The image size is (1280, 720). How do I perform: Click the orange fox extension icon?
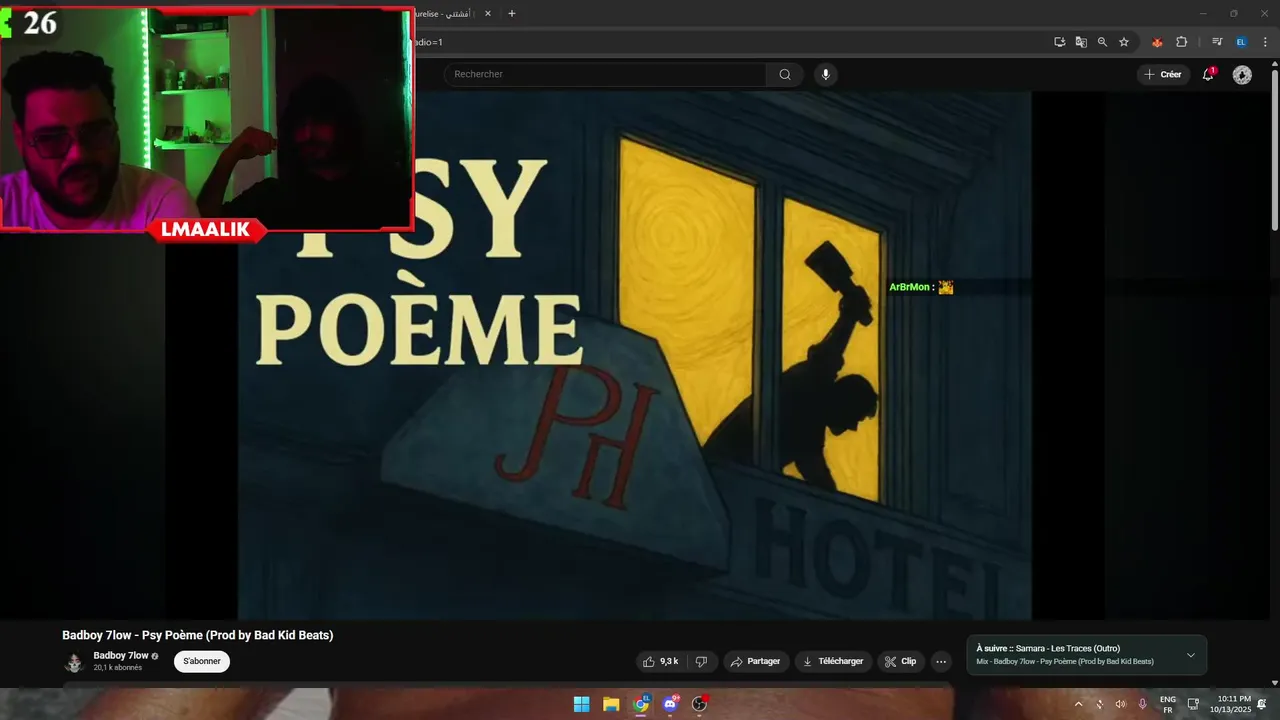[x=1157, y=42]
